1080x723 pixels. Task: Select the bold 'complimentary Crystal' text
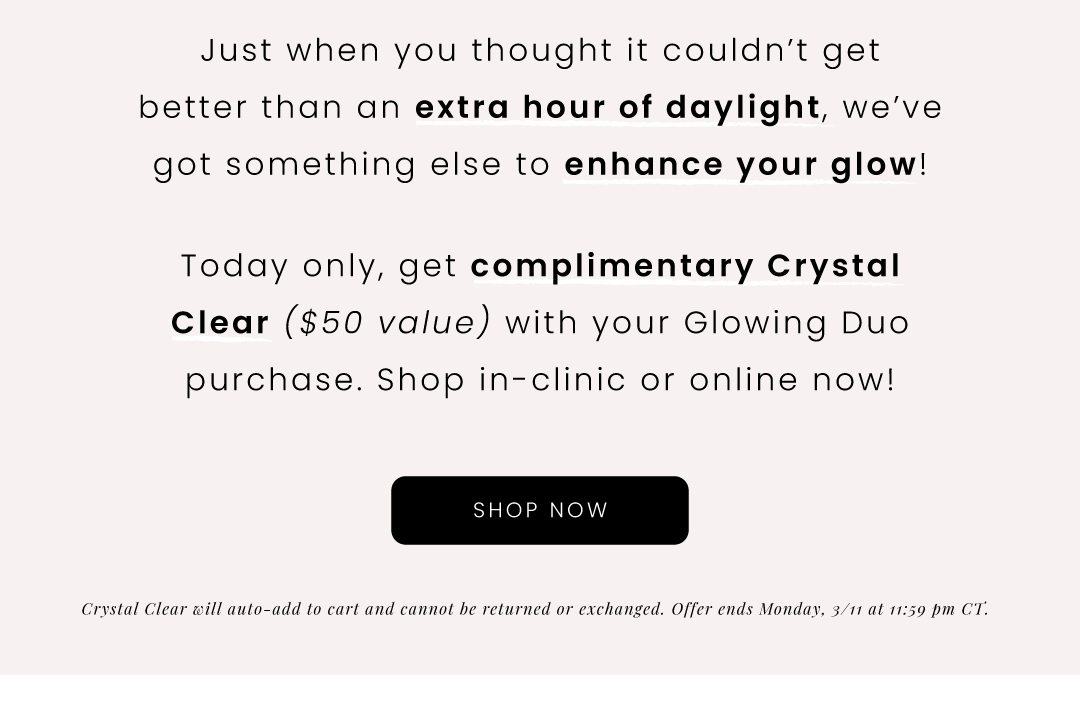pyautogui.click(x=686, y=266)
